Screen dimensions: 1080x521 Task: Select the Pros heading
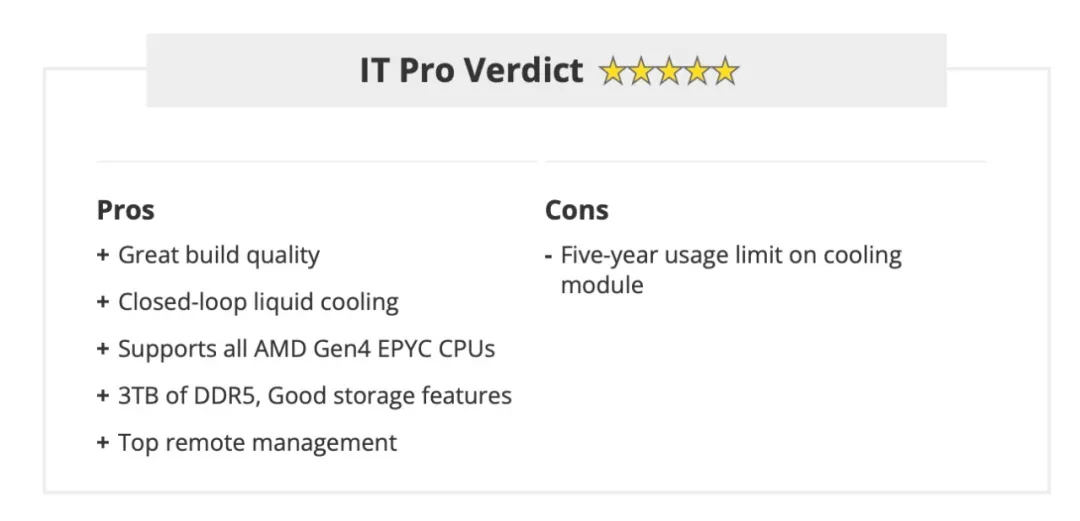125,210
